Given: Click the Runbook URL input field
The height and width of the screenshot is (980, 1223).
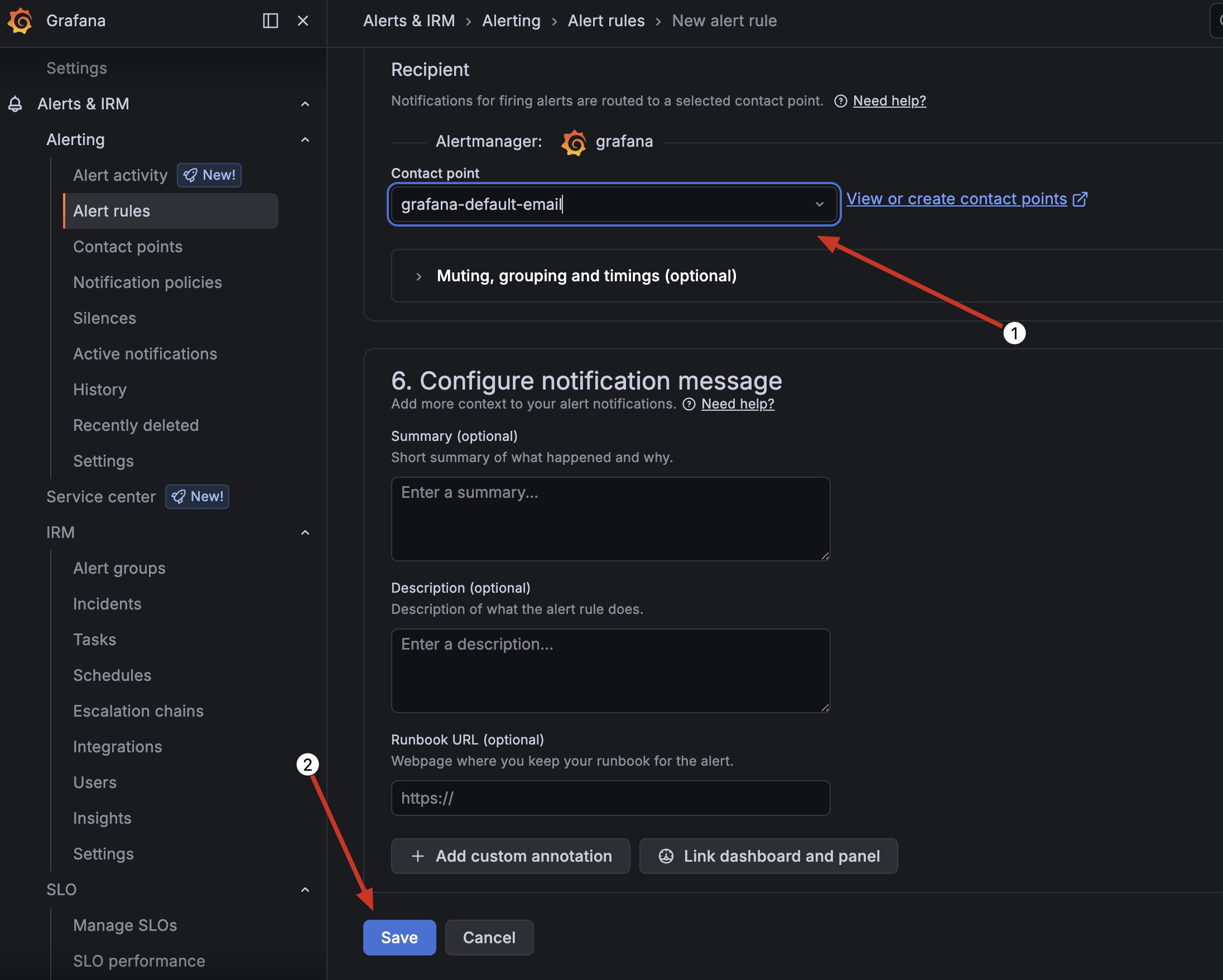Looking at the screenshot, I should point(610,798).
